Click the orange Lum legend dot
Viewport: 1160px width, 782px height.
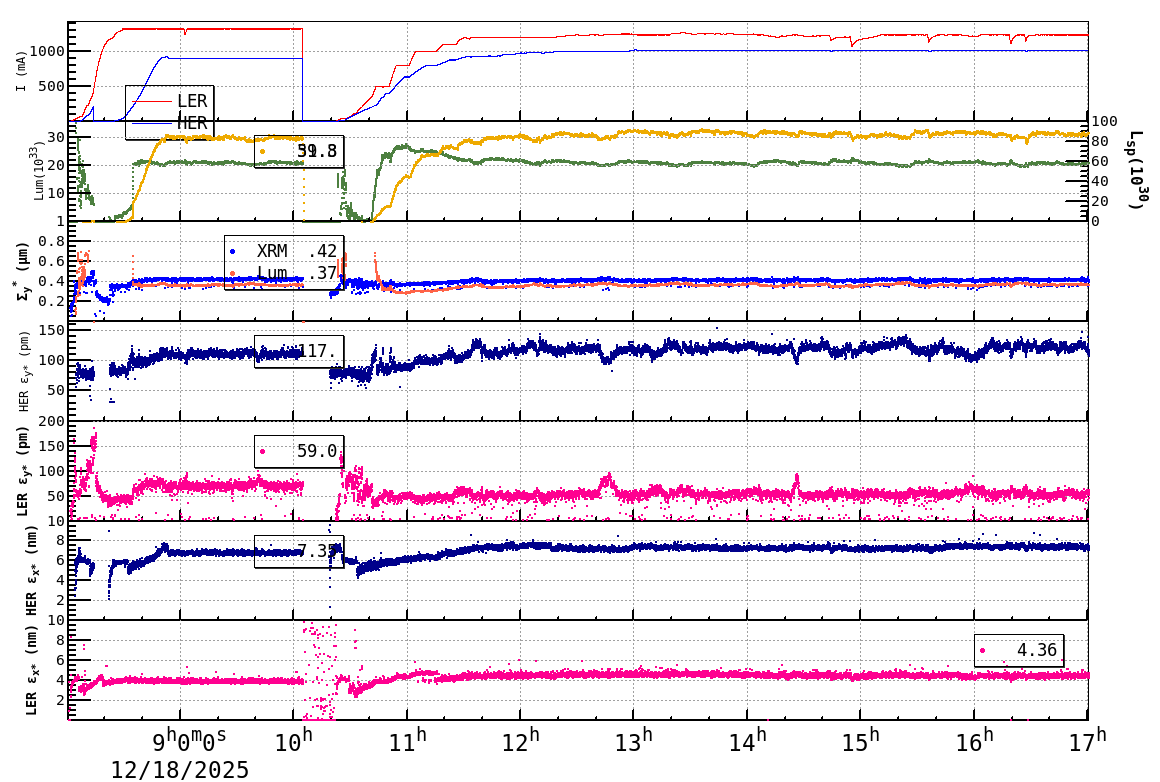pyautogui.click(x=232, y=273)
